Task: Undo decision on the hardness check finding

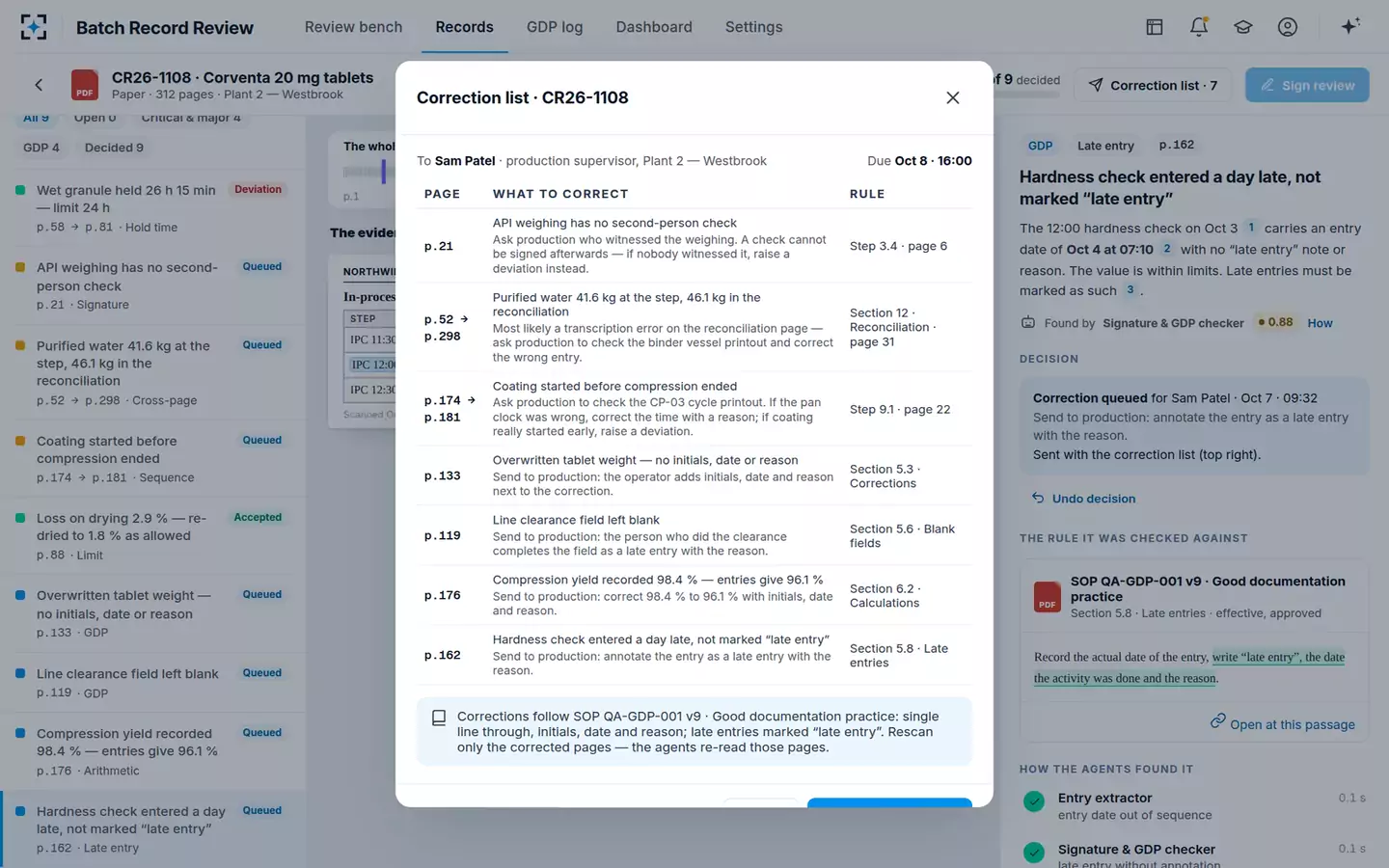Action: [1083, 499]
